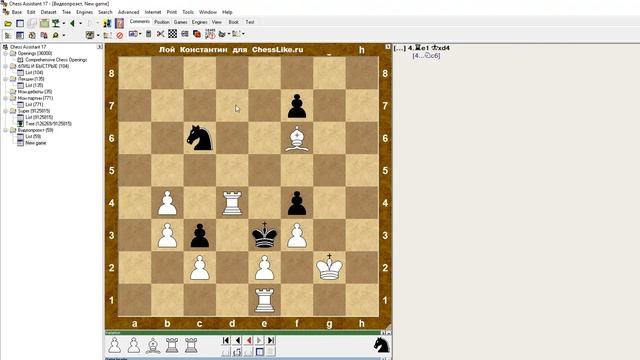Image resolution: width=640 pixels, height=360 pixels.
Task: Close the database tree panel
Action: pos(100,47)
